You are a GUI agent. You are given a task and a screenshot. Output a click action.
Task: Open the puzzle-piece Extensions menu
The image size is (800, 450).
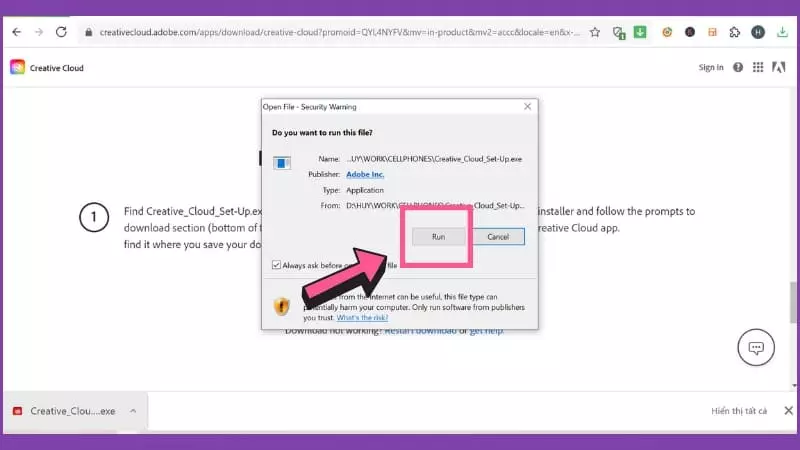pos(735,32)
